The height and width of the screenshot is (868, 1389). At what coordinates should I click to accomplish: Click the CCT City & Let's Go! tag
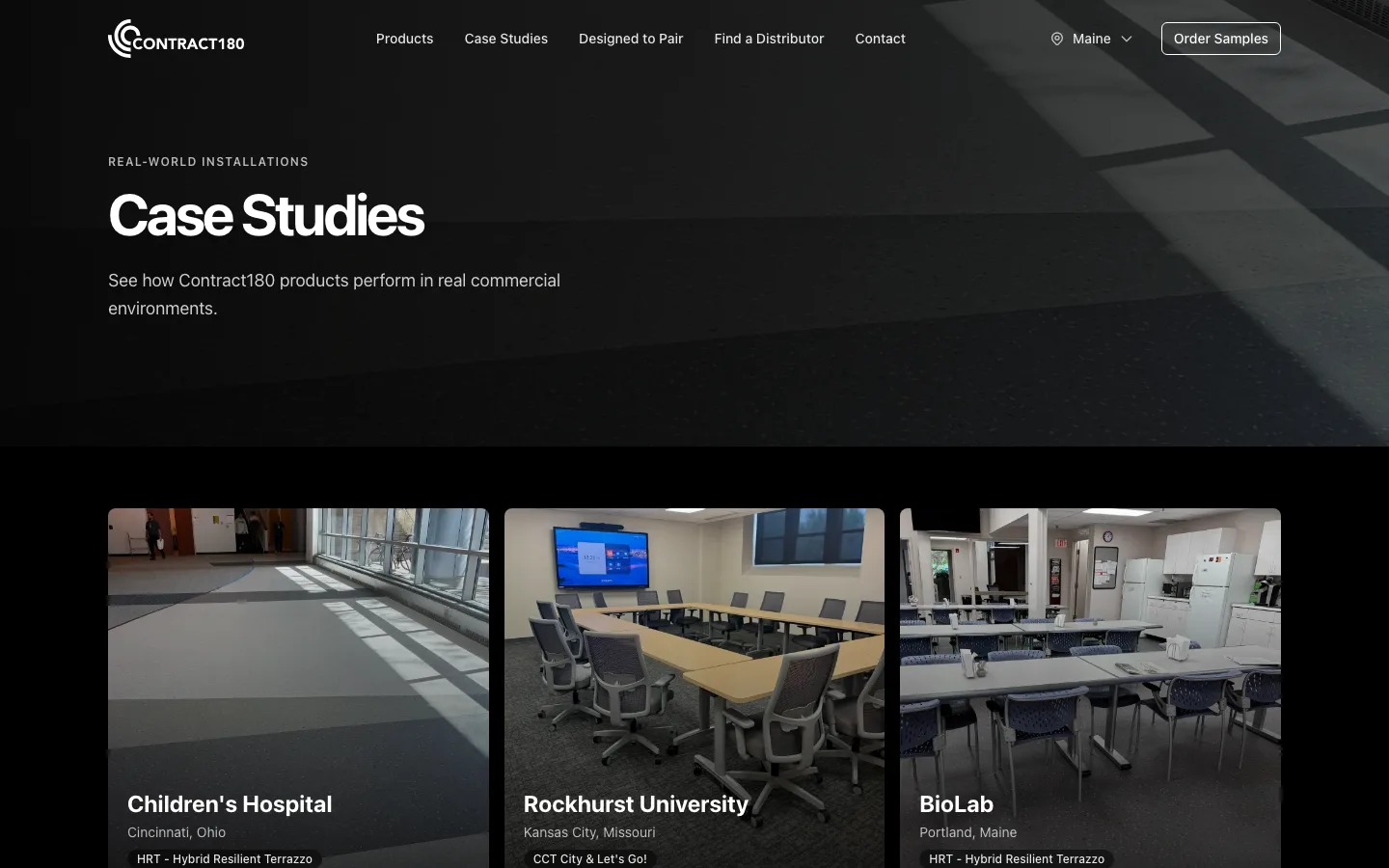click(x=590, y=858)
